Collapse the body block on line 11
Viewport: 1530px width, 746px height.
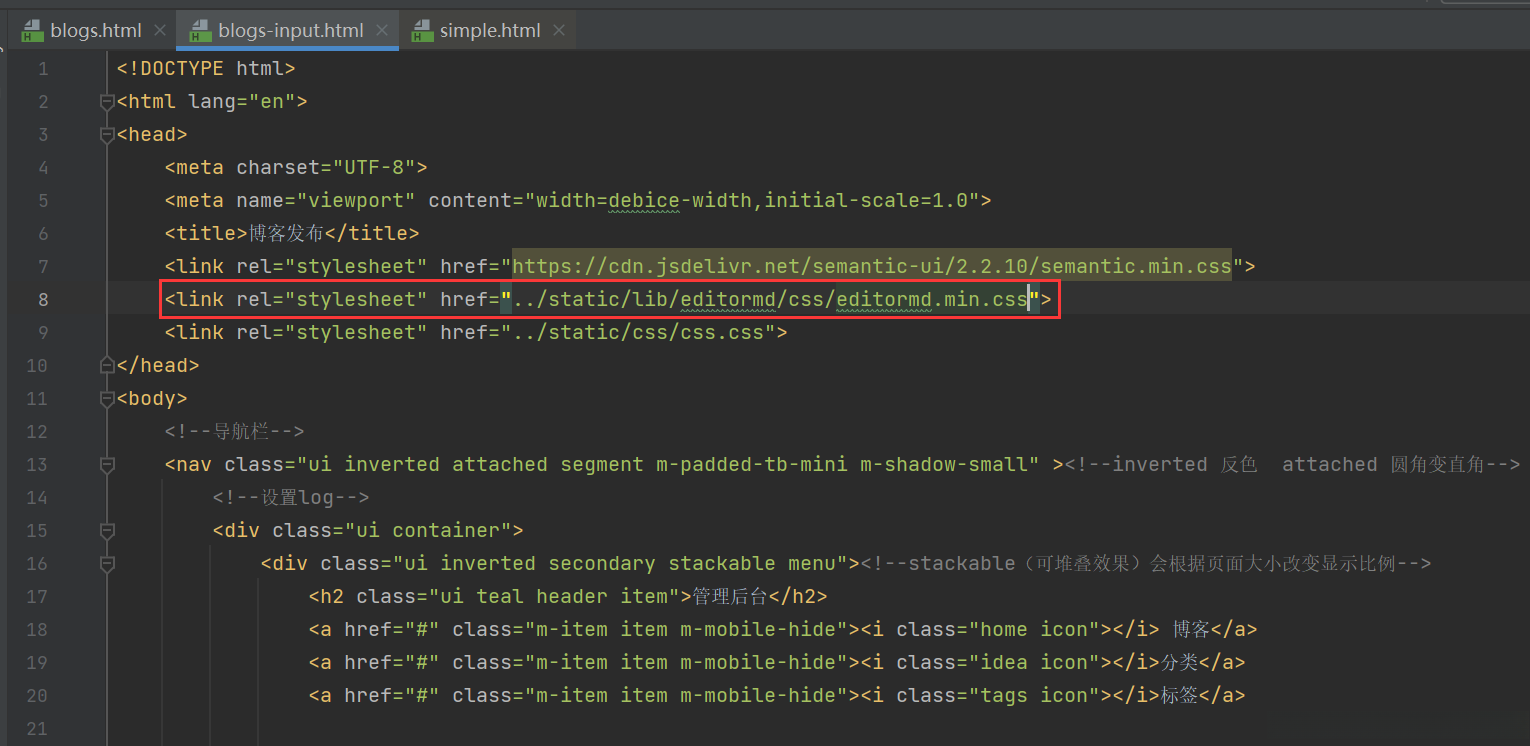107,399
